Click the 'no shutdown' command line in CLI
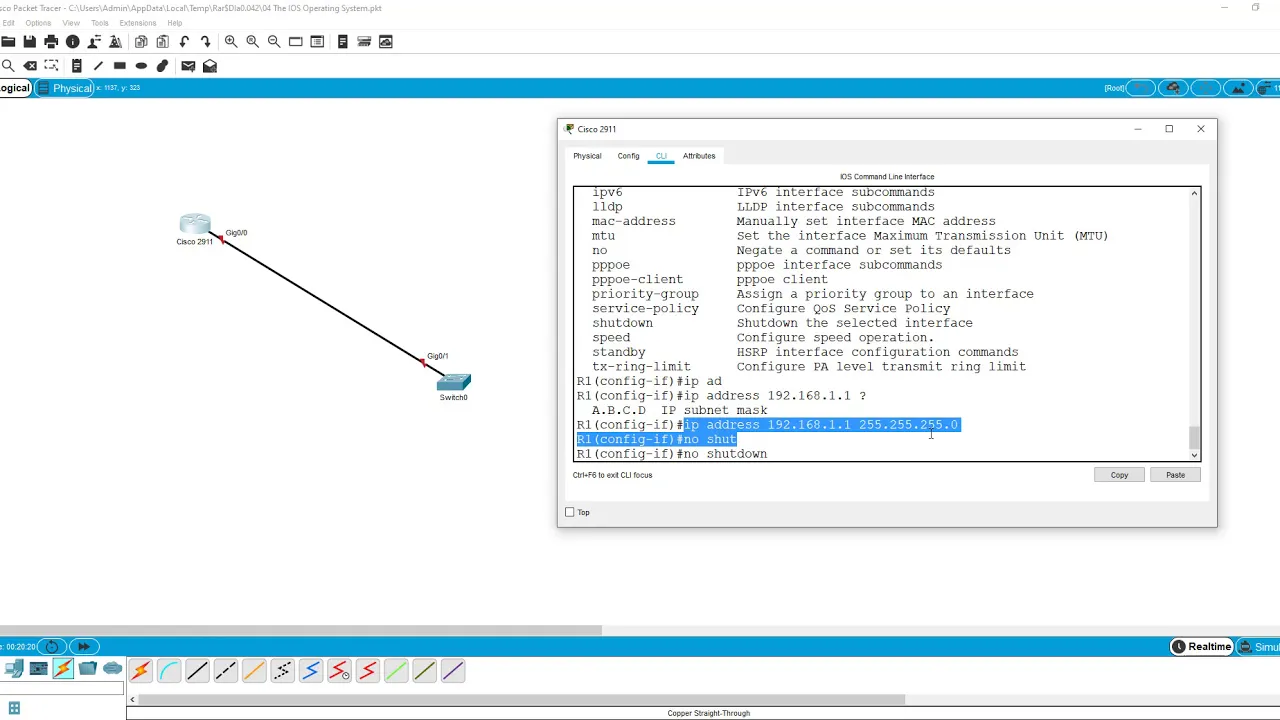The height and width of the screenshot is (720, 1280). [672, 454]
